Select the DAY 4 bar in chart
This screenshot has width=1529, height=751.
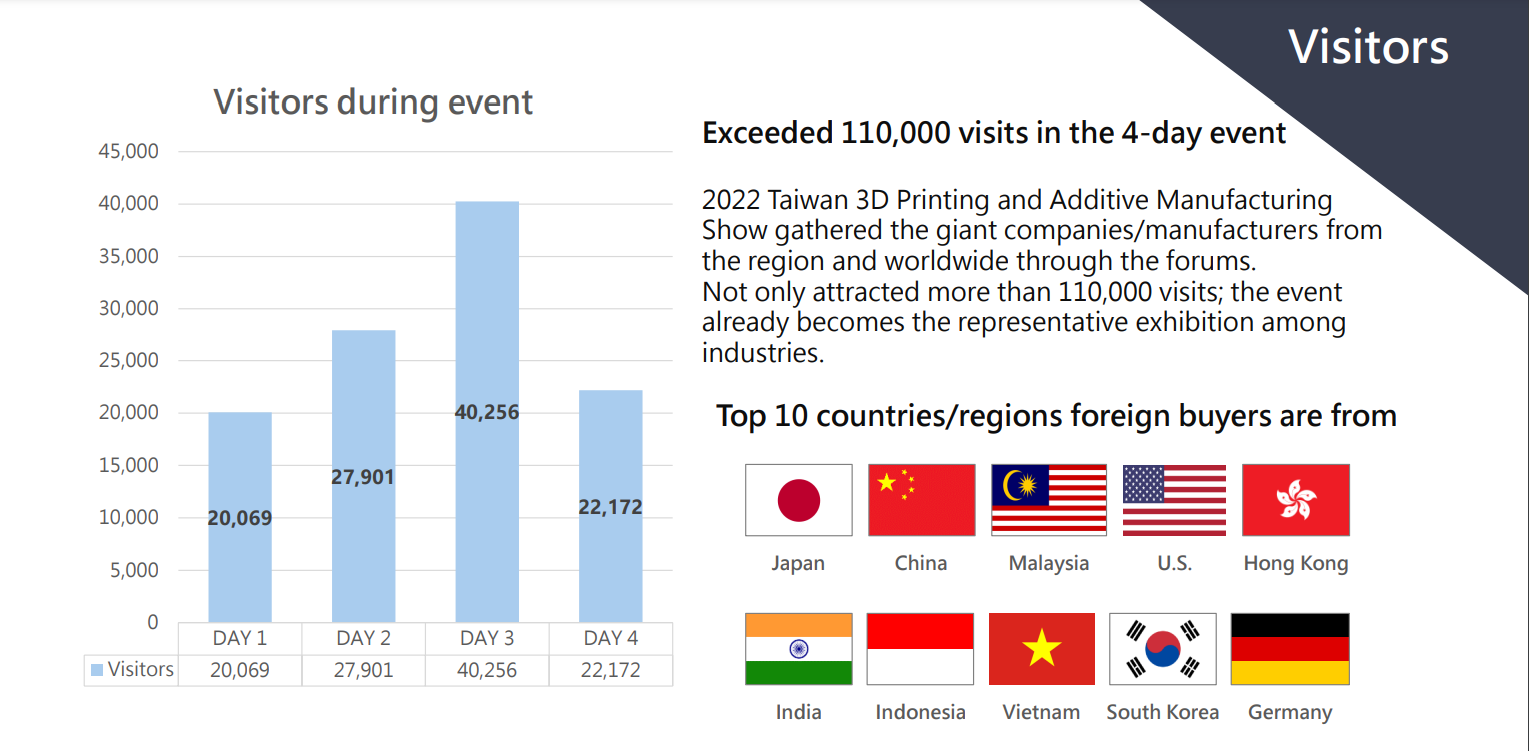[611, 506]
